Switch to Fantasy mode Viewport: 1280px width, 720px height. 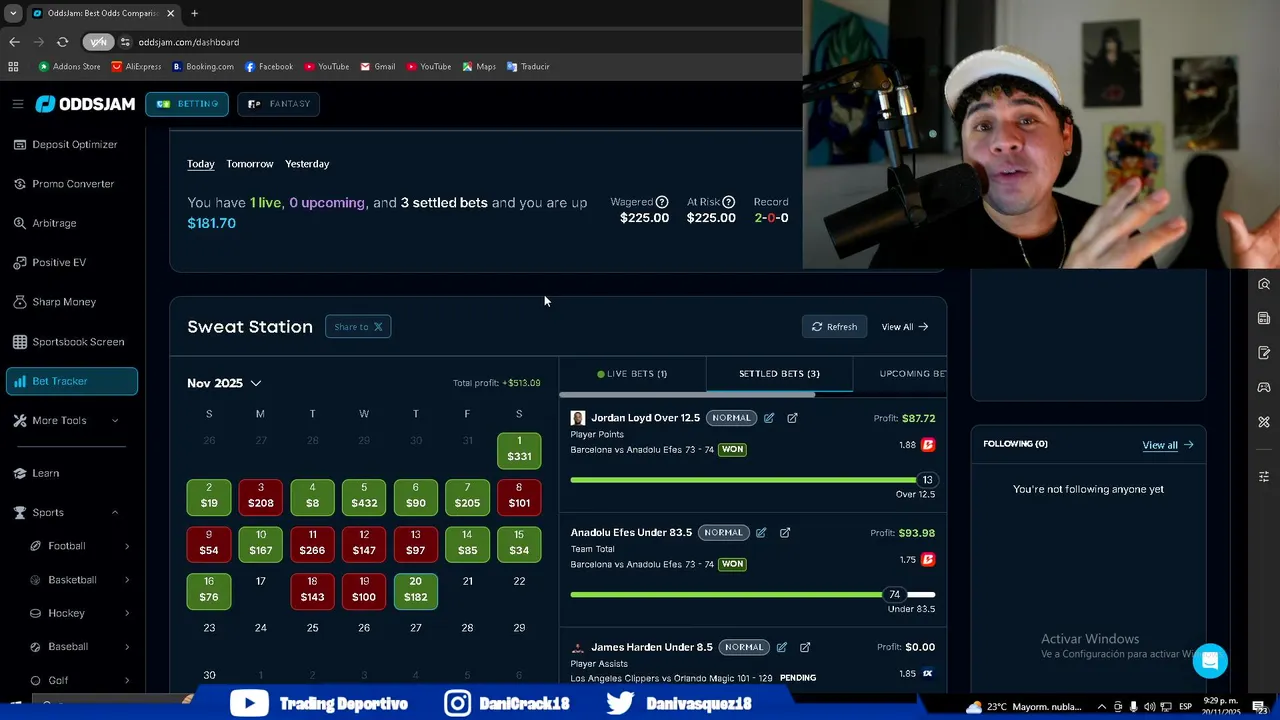click(279, 104)
